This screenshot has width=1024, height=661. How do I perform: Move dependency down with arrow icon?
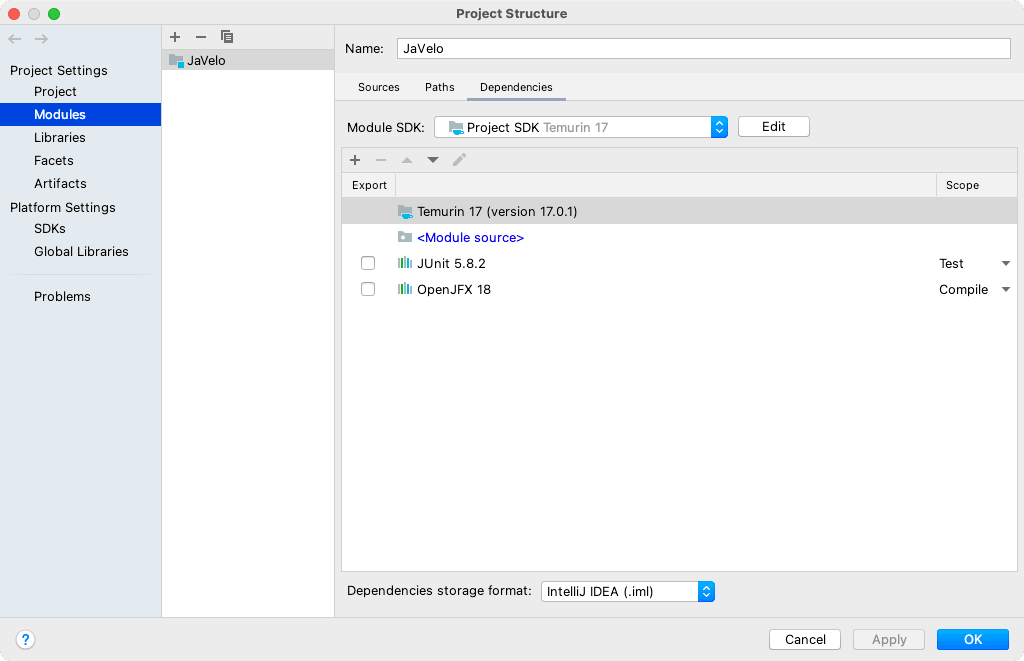pos(433,160)
